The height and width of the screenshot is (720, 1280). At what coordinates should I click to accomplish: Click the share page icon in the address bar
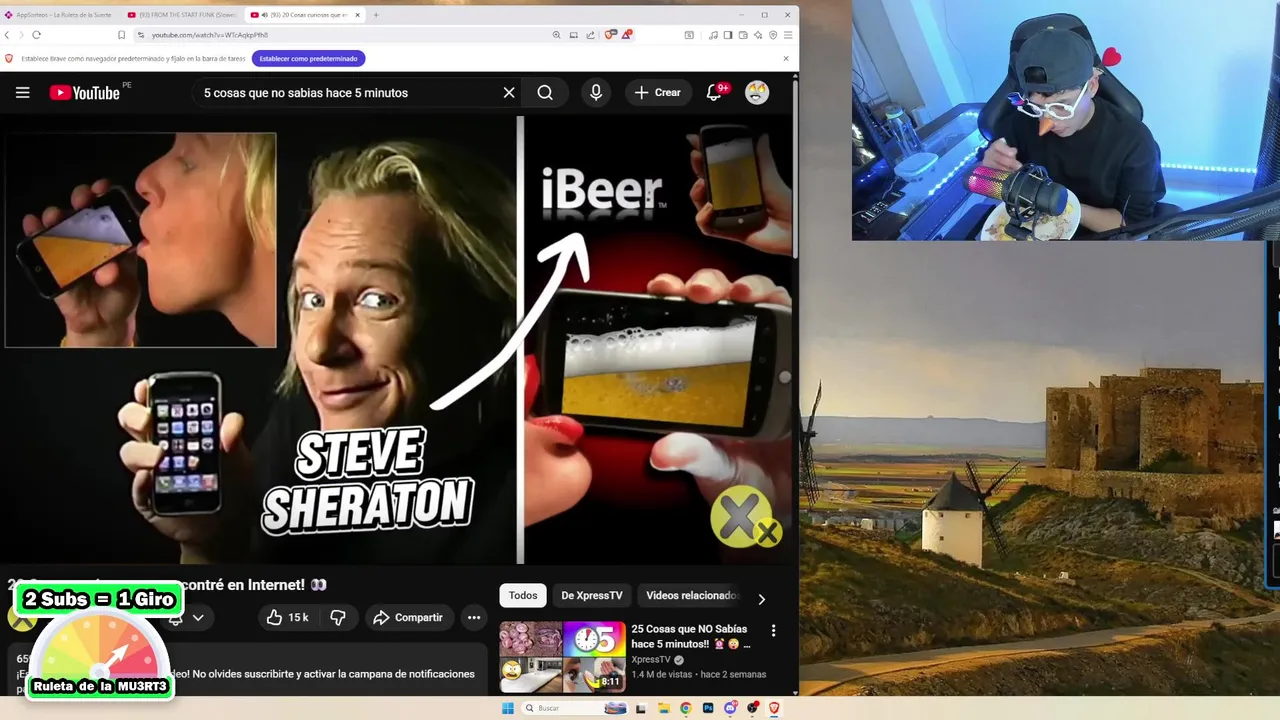[590, 35]
